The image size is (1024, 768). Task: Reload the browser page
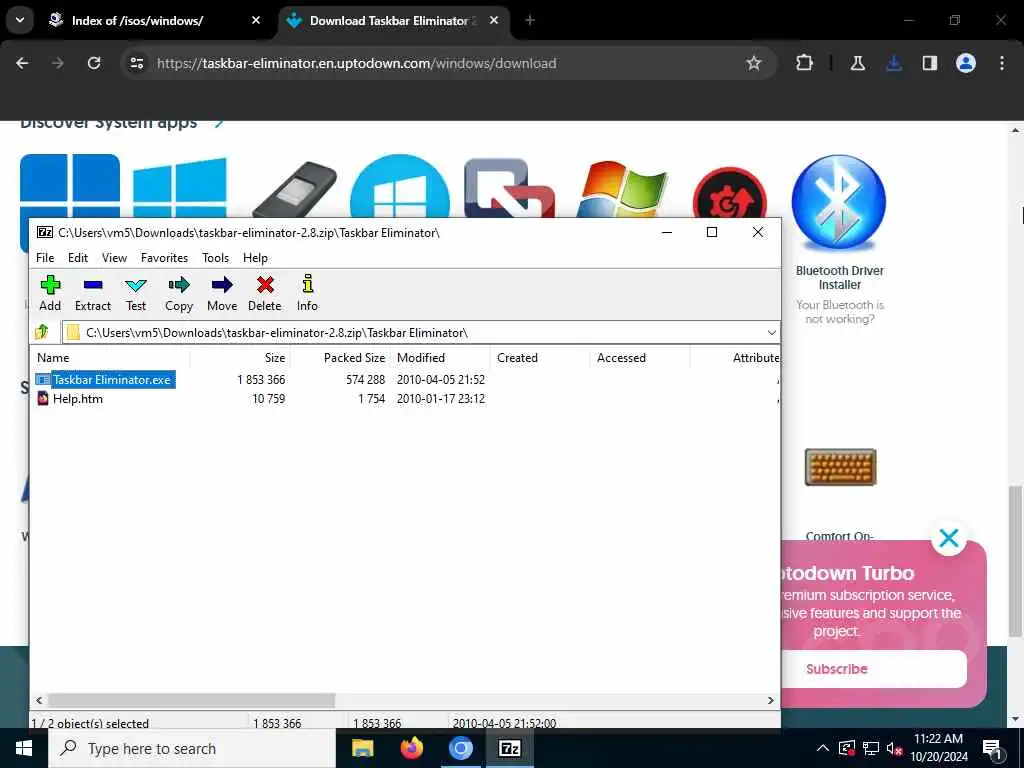[94, 63]
